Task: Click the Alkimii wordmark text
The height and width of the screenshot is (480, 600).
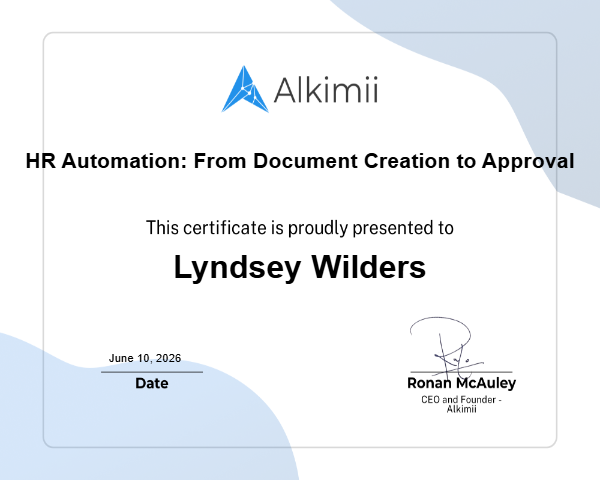Action: pos(326,90)
